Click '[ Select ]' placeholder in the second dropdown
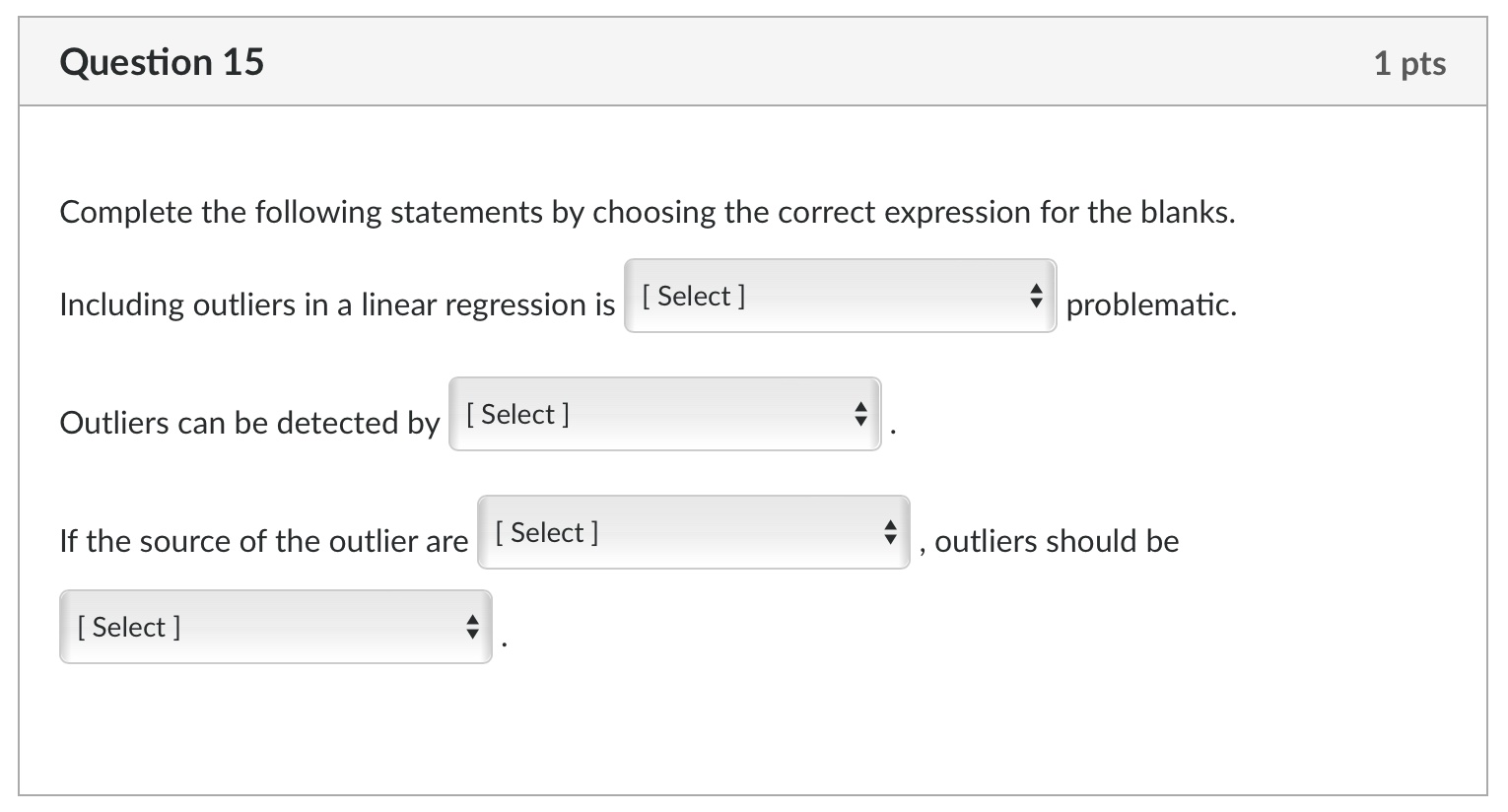 pyautogui.click(x=517, y=414)
